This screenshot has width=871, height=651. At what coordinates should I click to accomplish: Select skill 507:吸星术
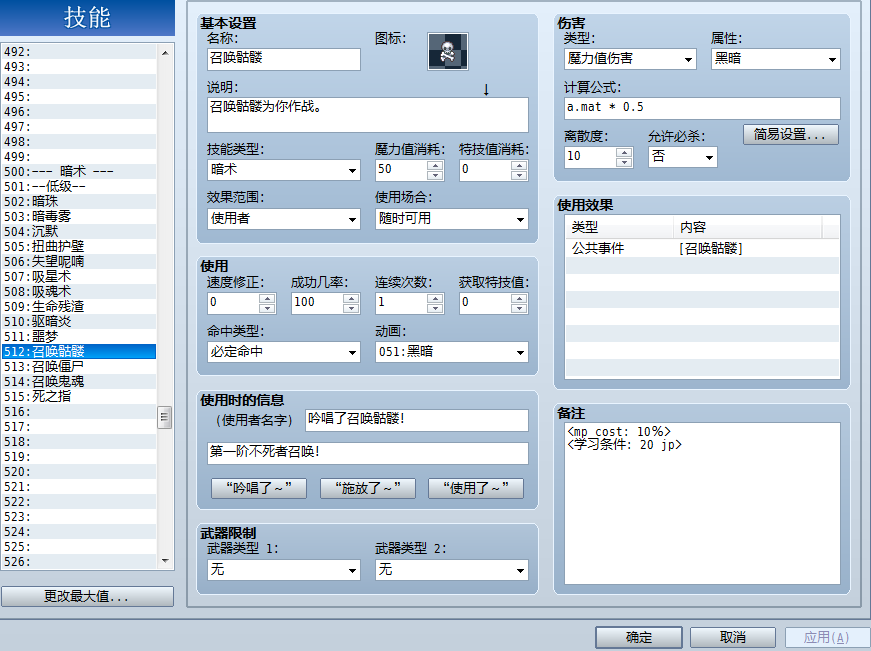coord(79,277)
